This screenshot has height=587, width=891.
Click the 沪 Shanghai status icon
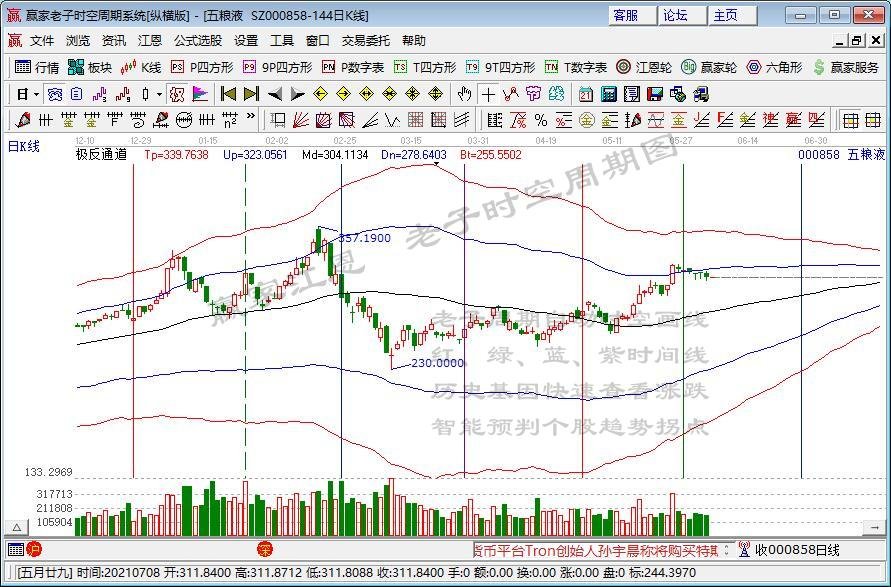34,549
